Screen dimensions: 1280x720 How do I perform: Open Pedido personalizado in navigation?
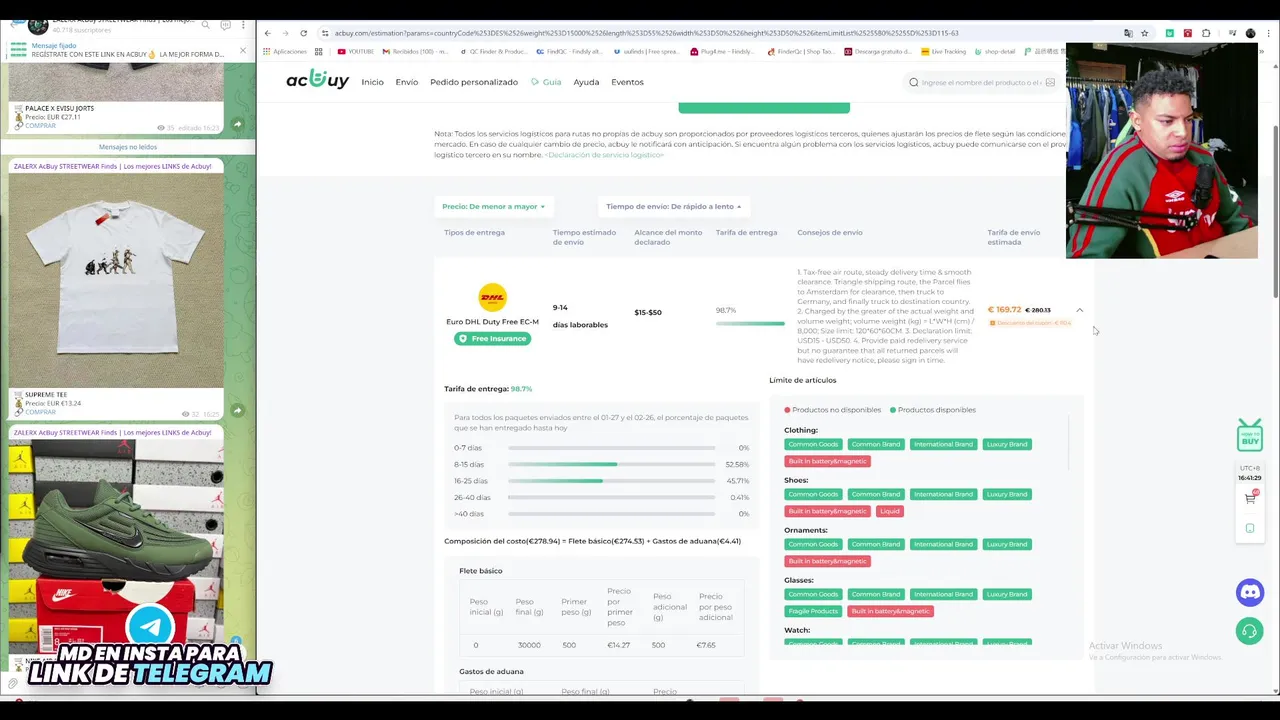point(474,82)
